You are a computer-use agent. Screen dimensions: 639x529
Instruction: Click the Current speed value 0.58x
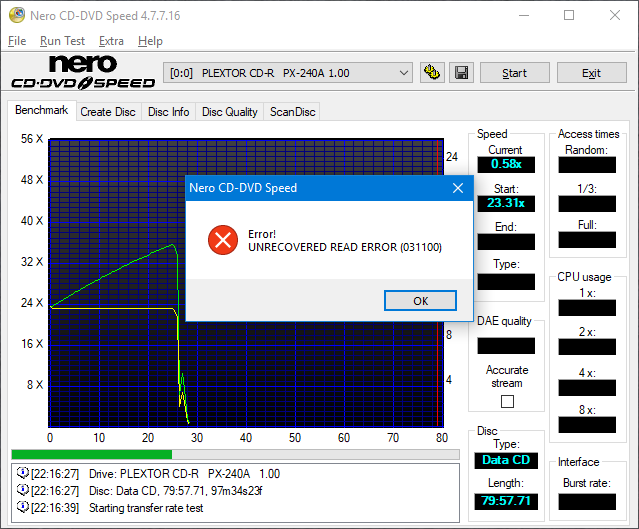coord(506,164)
